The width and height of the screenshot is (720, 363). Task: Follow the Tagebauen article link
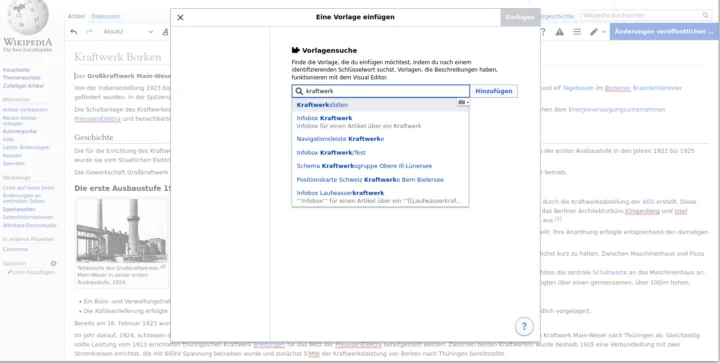(578, 88)
